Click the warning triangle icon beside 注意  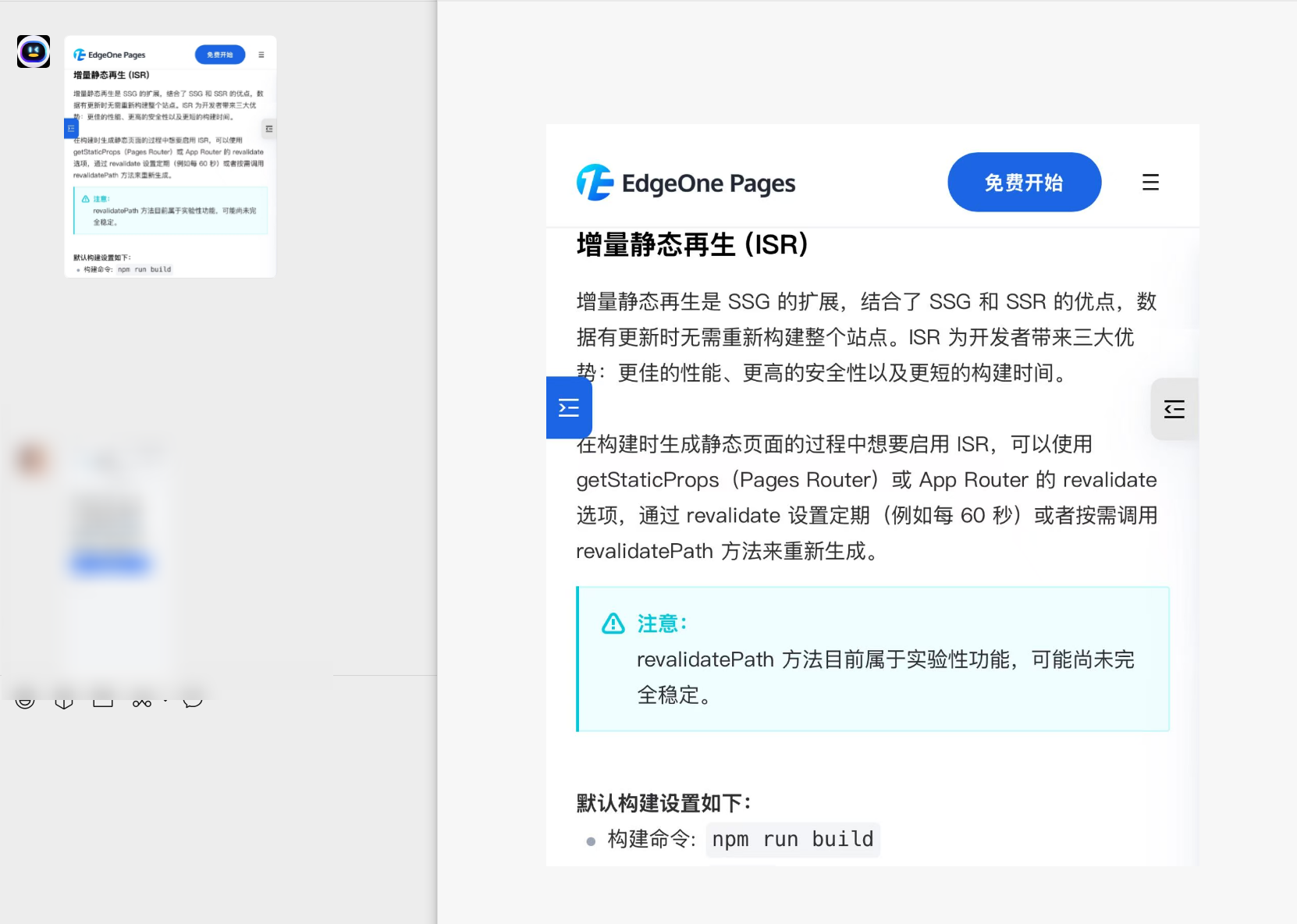pyautogui.click(x=613, y=624)
